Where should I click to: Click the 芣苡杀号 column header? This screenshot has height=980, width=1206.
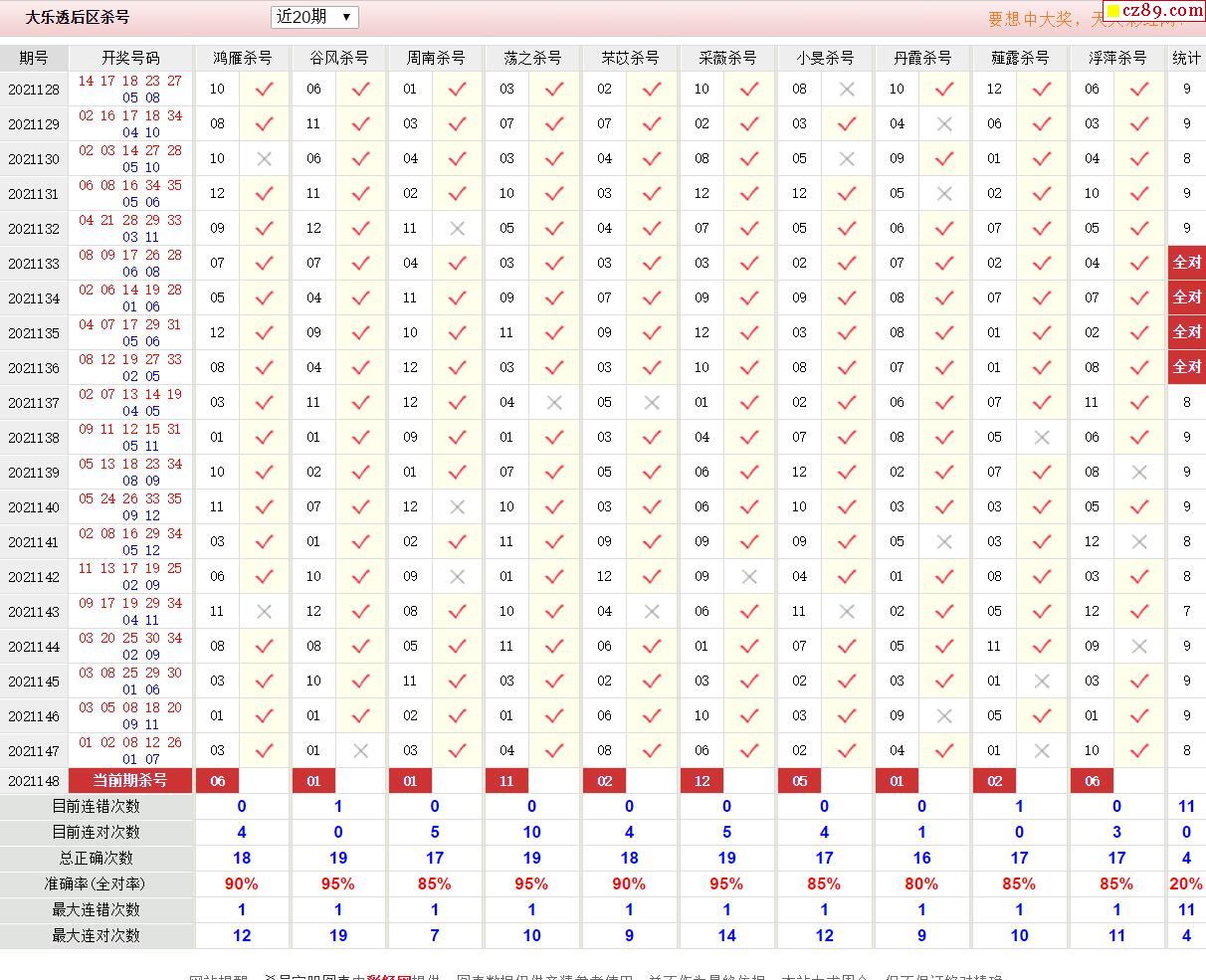tap(630, 58)
